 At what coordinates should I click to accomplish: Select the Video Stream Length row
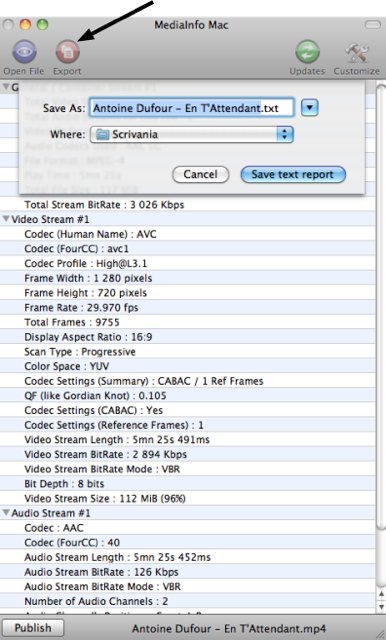[x=187, y=440]
